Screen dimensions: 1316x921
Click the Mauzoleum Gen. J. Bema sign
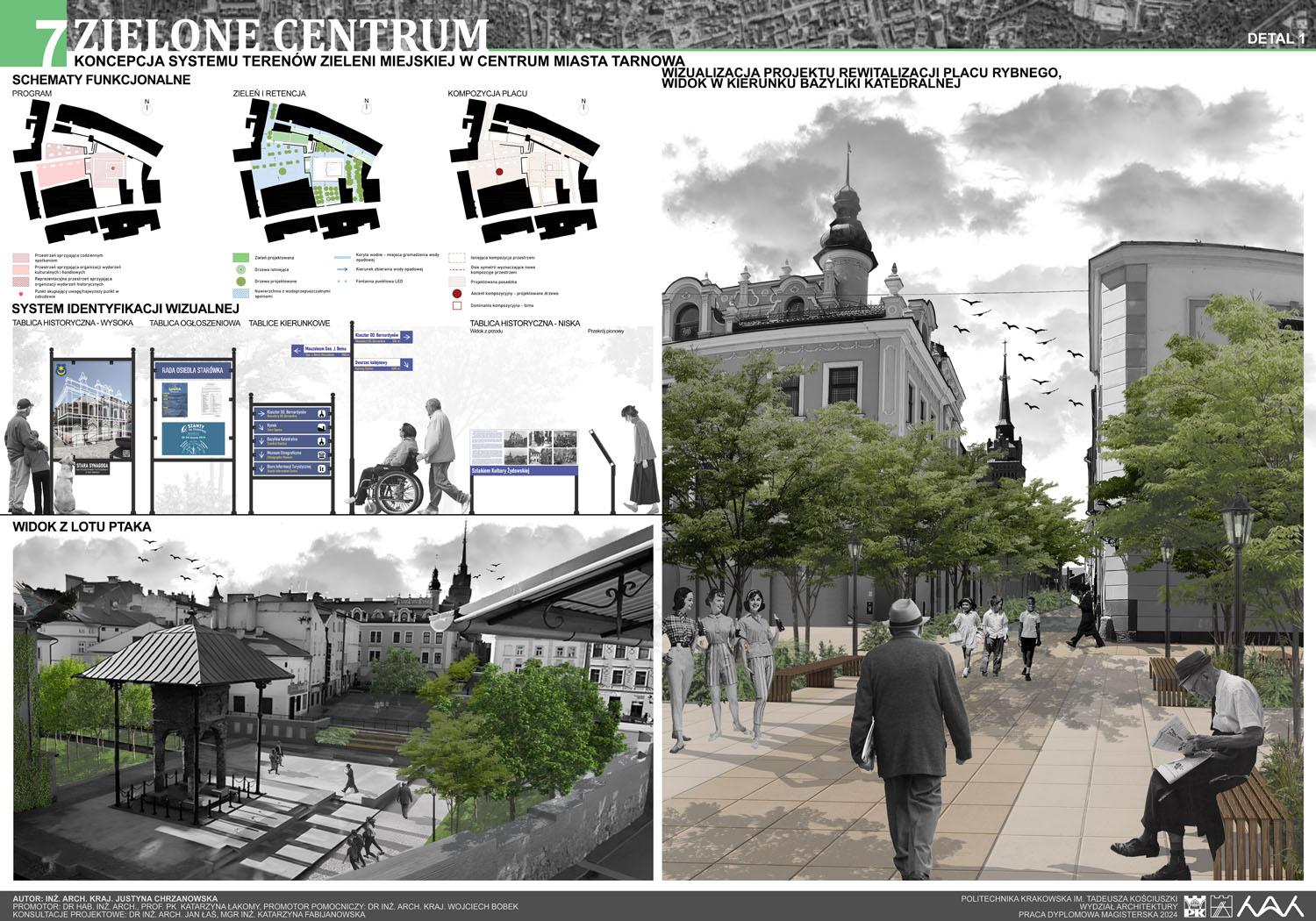pos(320,350)
